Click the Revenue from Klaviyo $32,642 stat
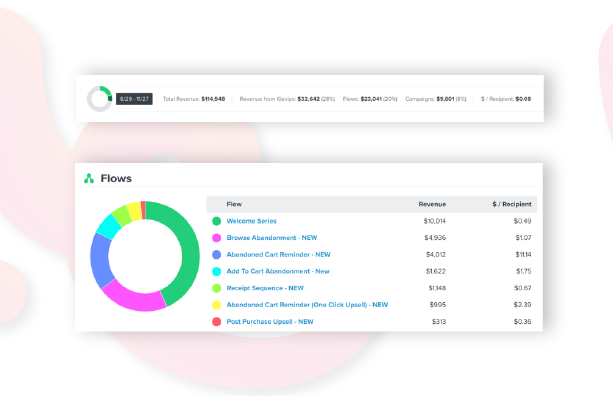 [287, 99]
